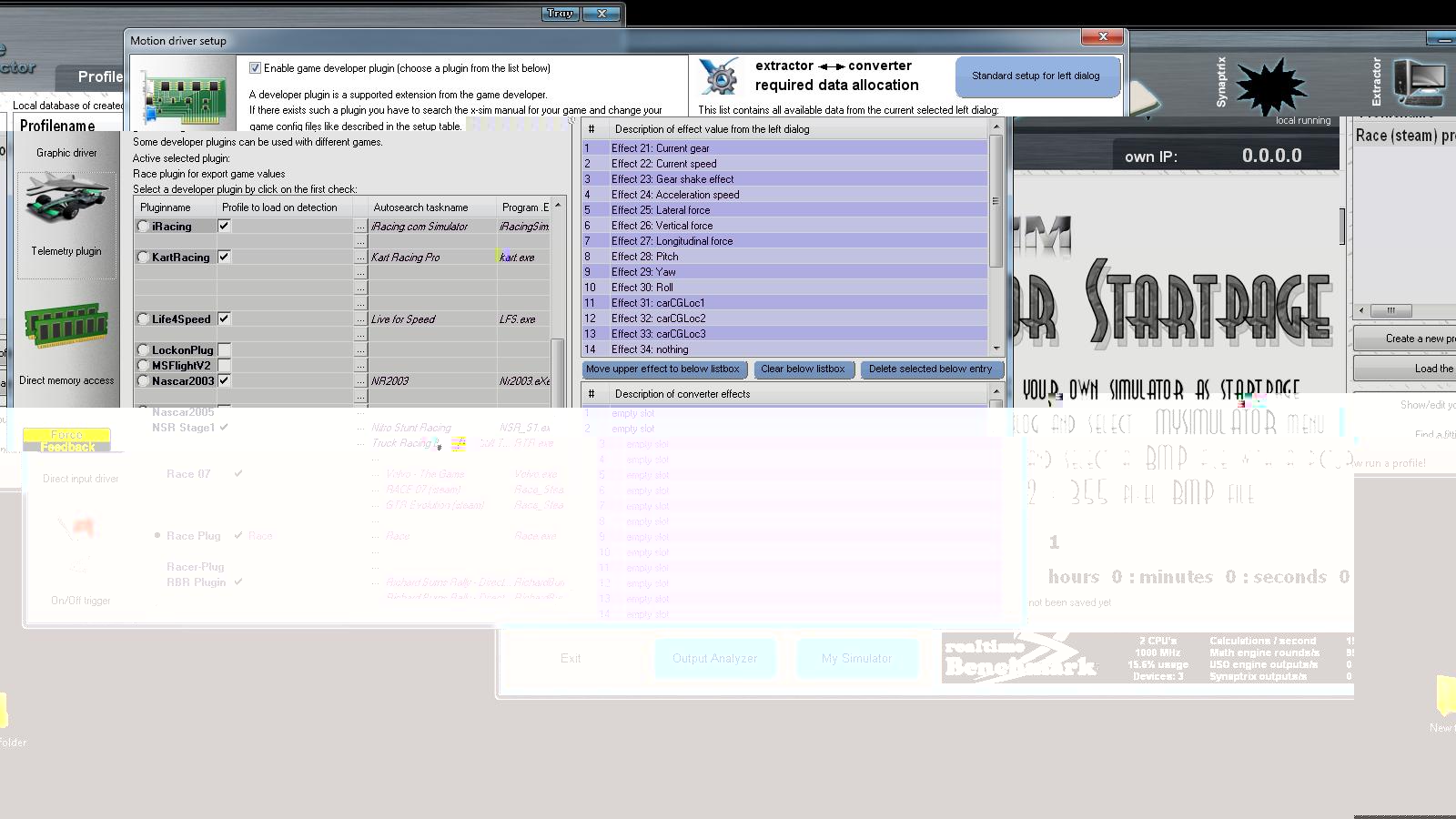
Task: Click the extractor converter gear icon
Action: click(719, 76)
